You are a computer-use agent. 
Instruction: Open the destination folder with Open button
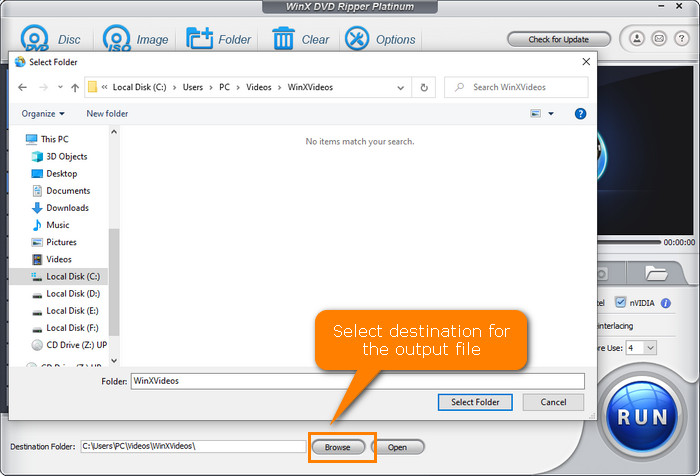(397, 447)
